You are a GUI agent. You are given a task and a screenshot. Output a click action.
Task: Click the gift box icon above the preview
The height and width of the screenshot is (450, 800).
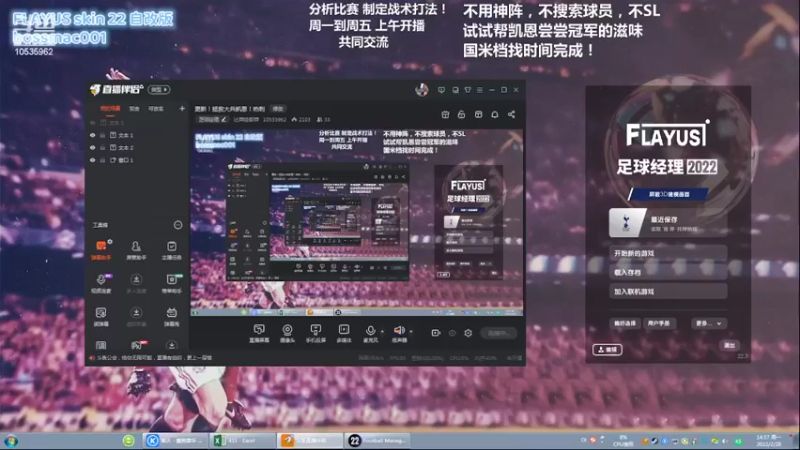click(445, 114)
